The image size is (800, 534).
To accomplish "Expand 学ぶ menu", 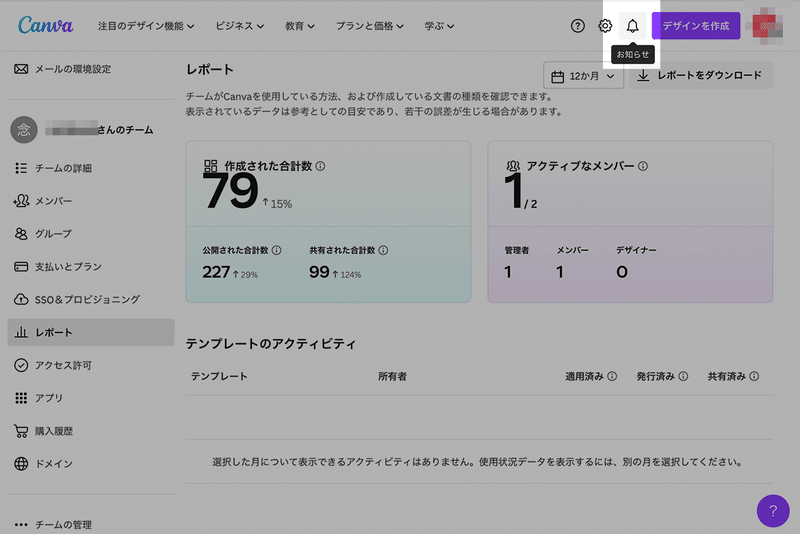I will point(439,26).
